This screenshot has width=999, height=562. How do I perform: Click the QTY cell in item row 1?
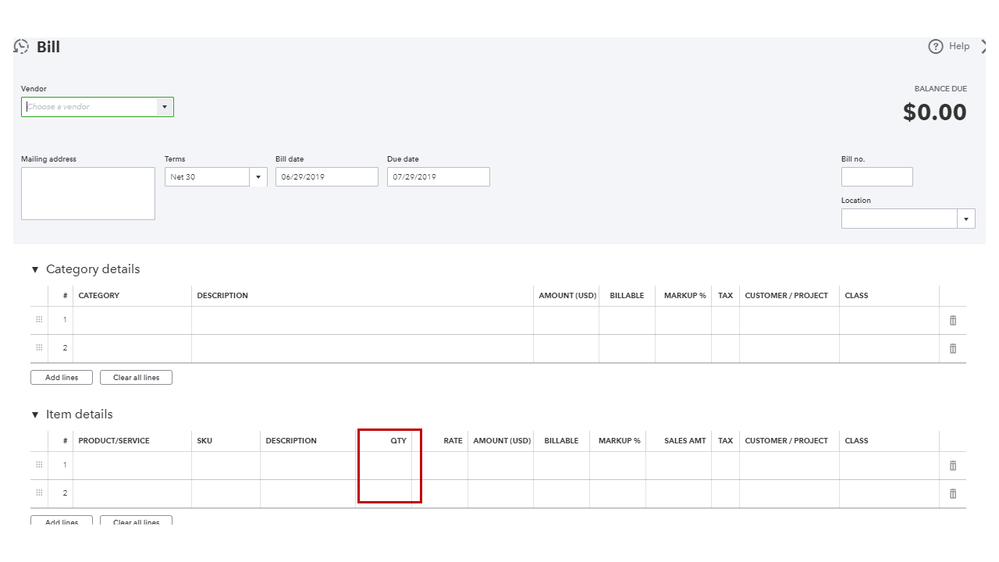384,466
